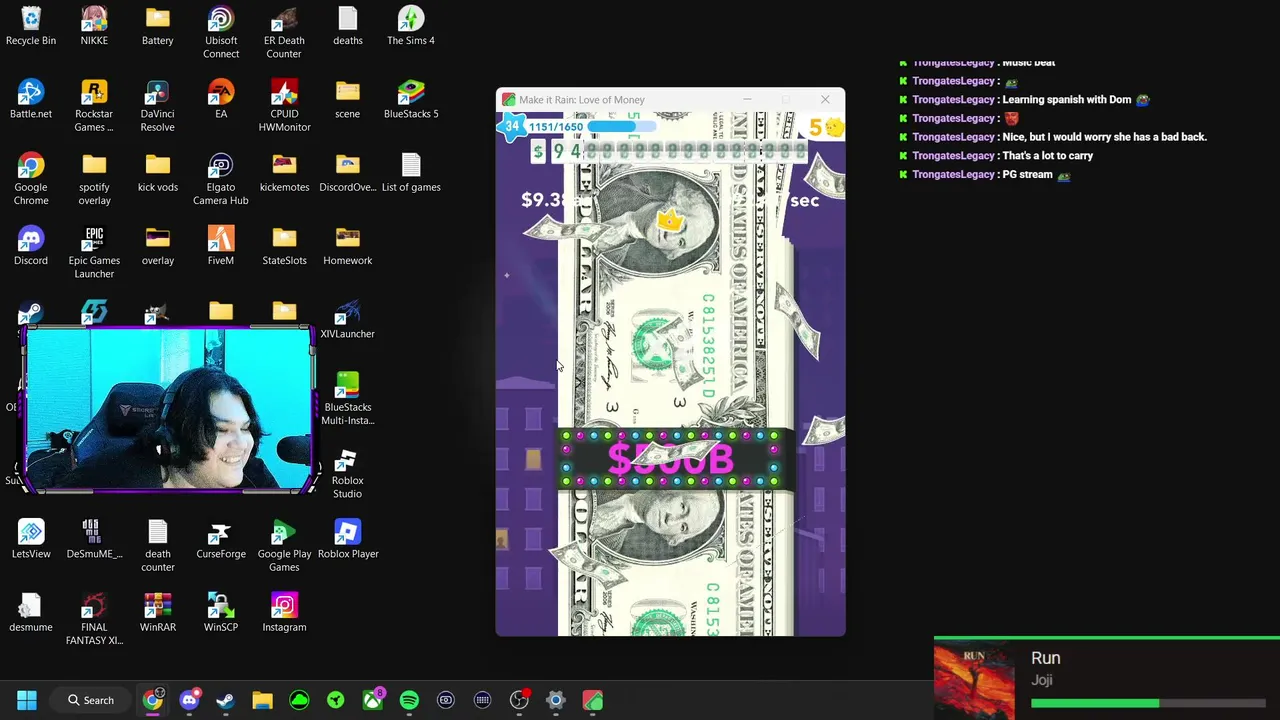This screenshot has height=720, width=1280.
Task: Launch the FiveM desktop shortcut
Action: pos(221,246)
